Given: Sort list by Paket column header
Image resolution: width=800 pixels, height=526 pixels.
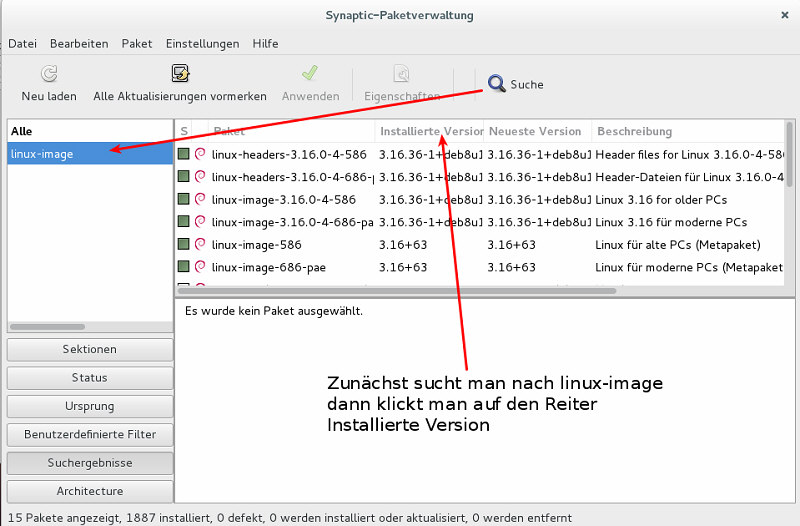Looking at the screenshot, I should (x=290, y=131).
